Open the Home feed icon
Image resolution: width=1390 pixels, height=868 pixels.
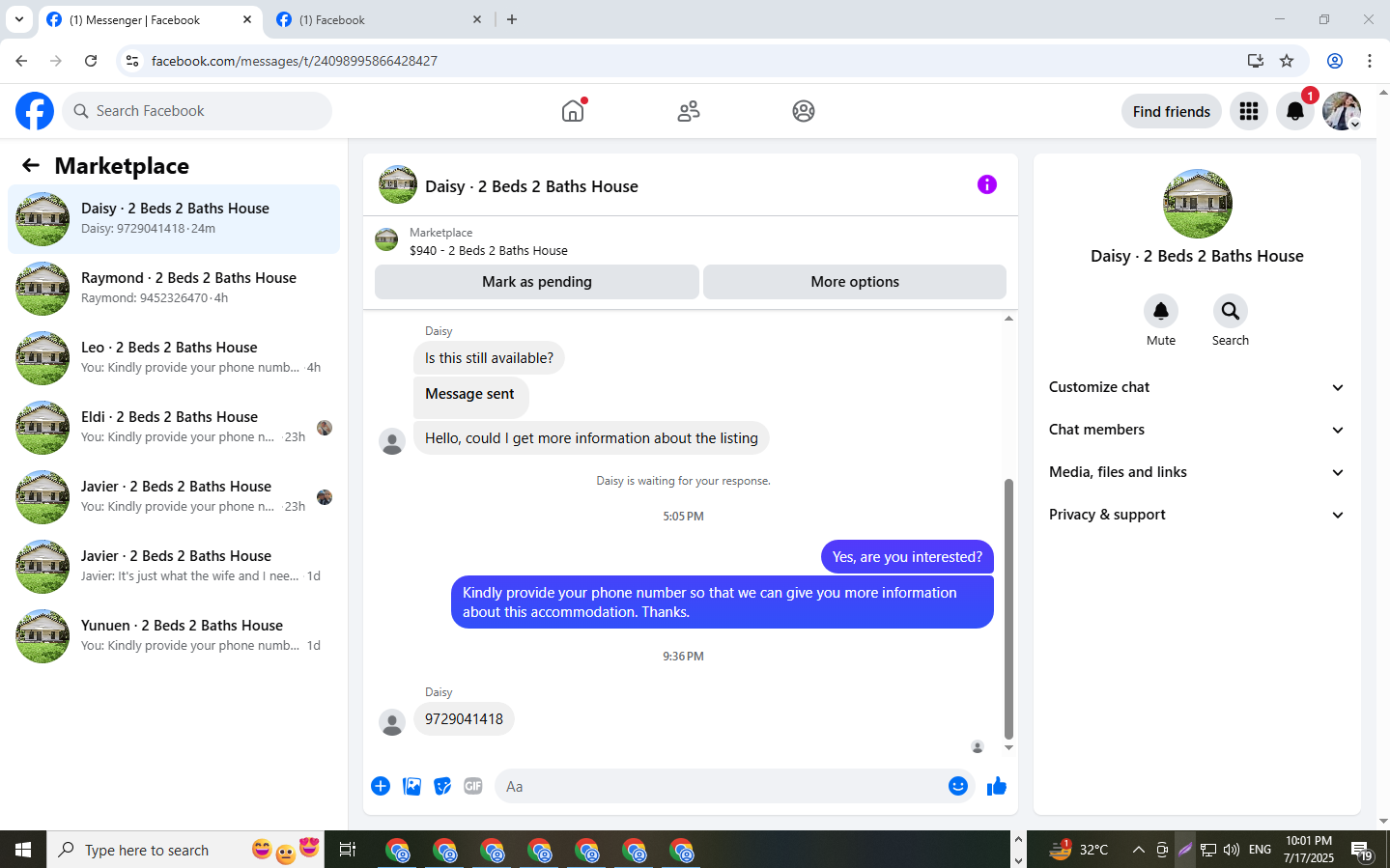(573, 111)
